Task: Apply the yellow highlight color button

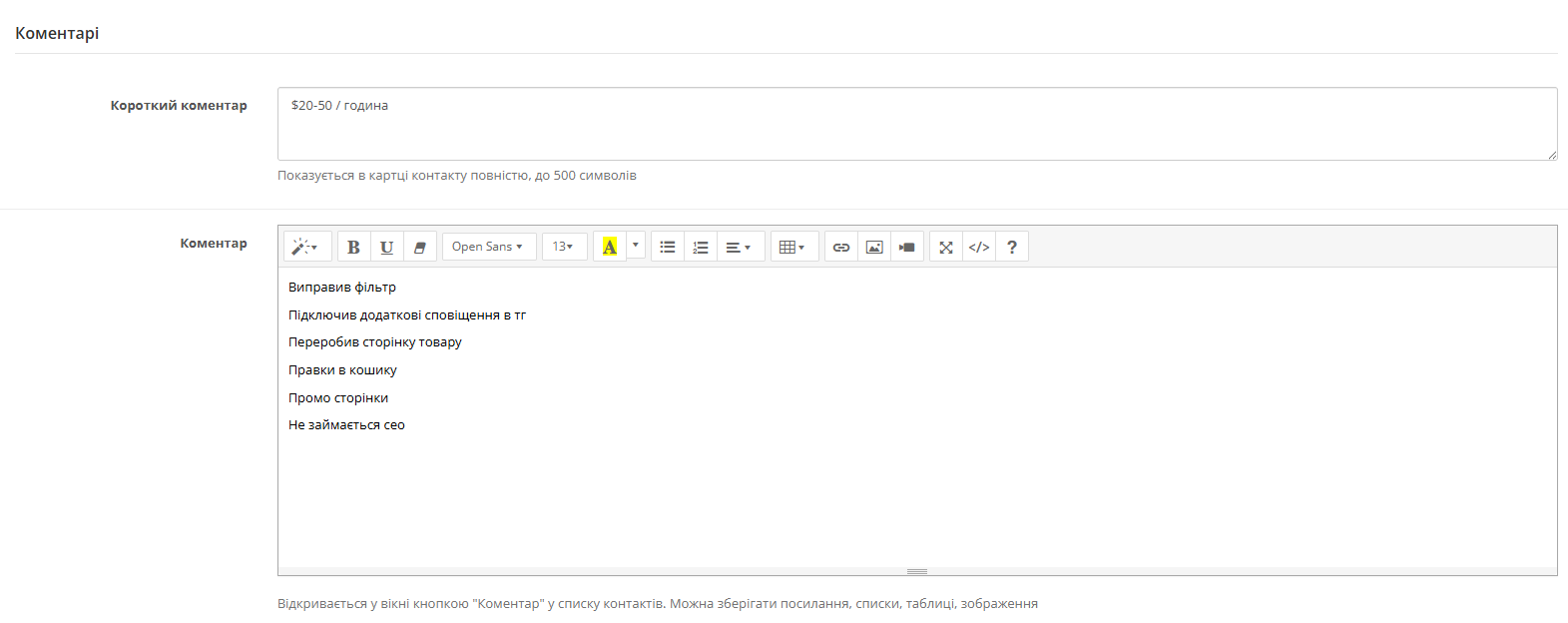Action: (x=609, y=247)
